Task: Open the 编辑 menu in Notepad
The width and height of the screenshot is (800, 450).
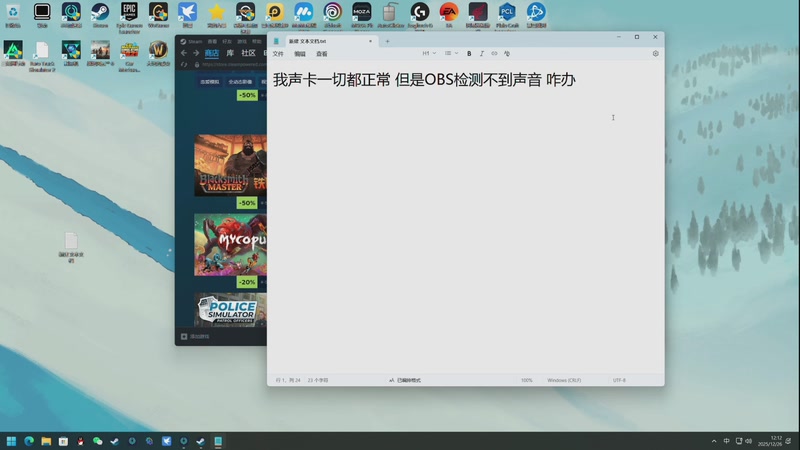Action: coord(300,54)
